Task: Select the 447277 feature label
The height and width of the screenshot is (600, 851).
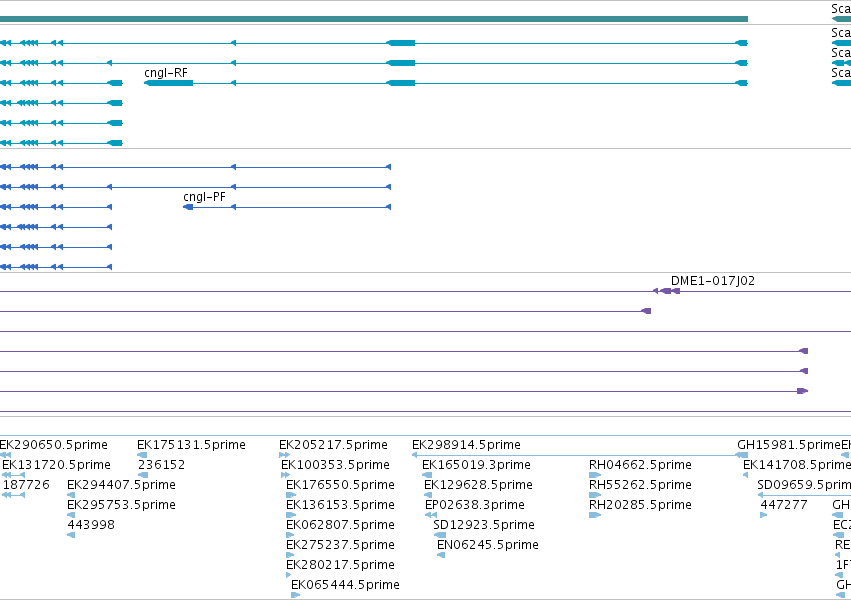Action: click(784, 505)
